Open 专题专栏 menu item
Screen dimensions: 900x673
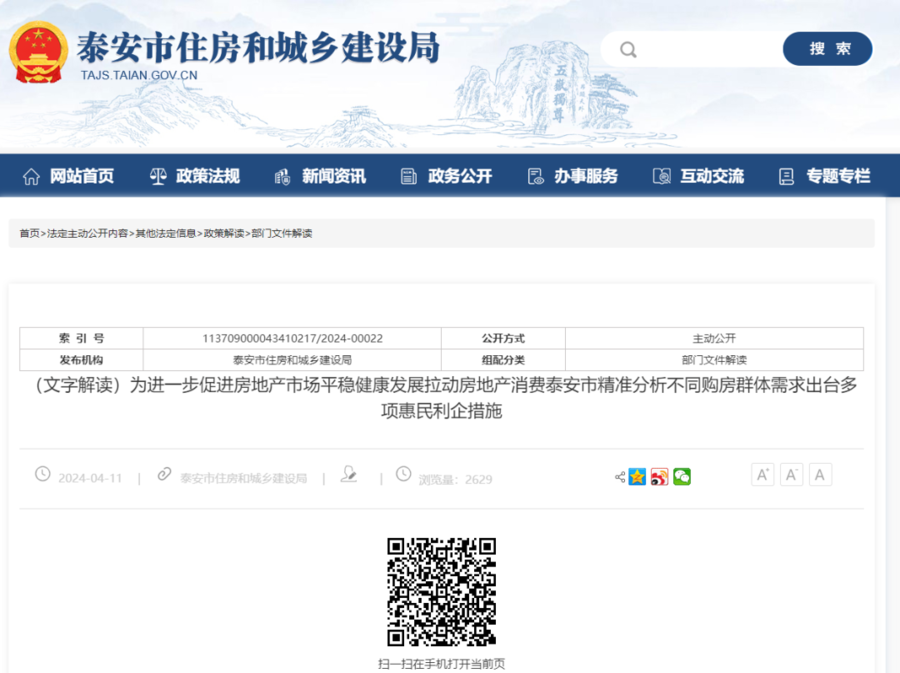(x=838, y=176)
